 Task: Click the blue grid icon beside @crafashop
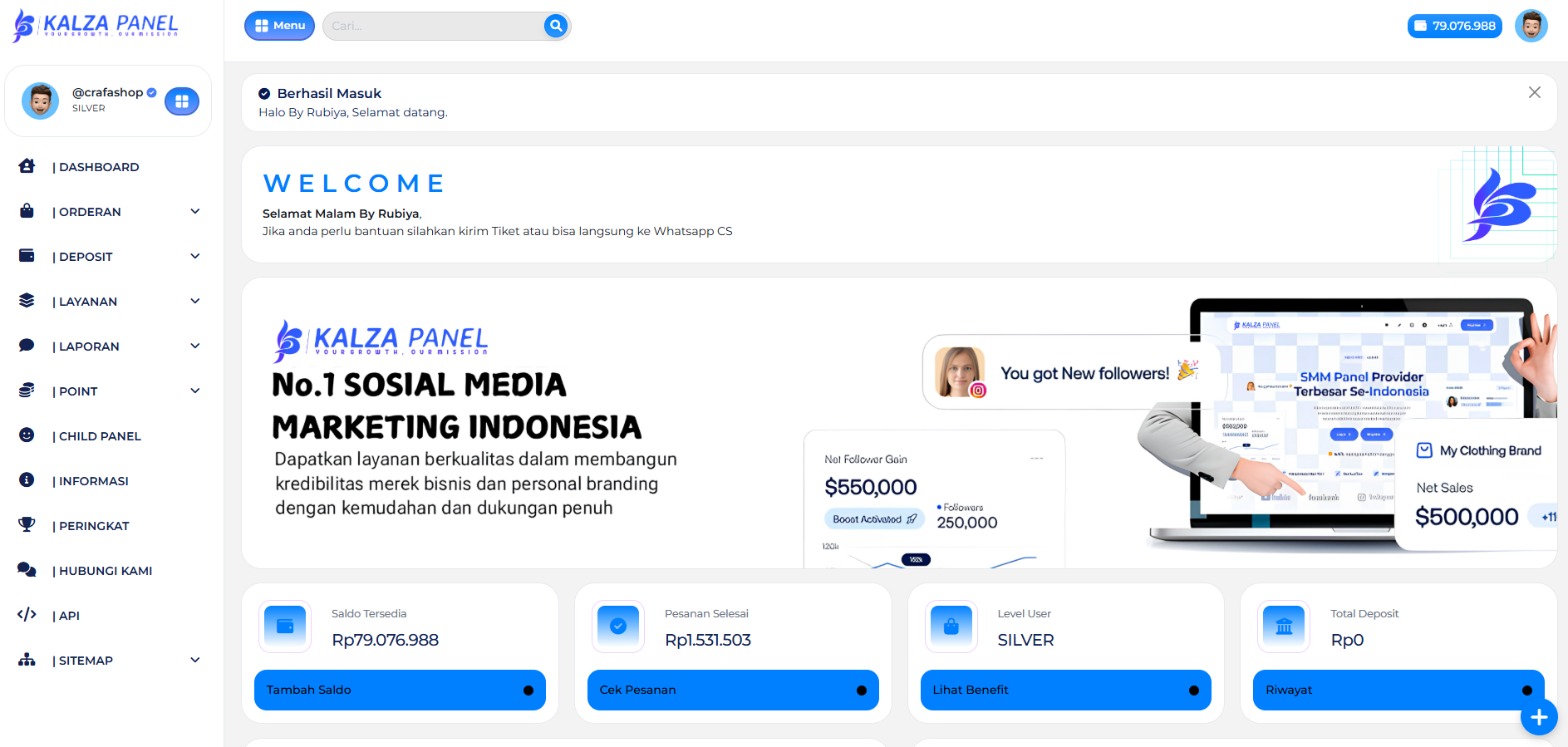pyautogui.click(x=182, y=101)
